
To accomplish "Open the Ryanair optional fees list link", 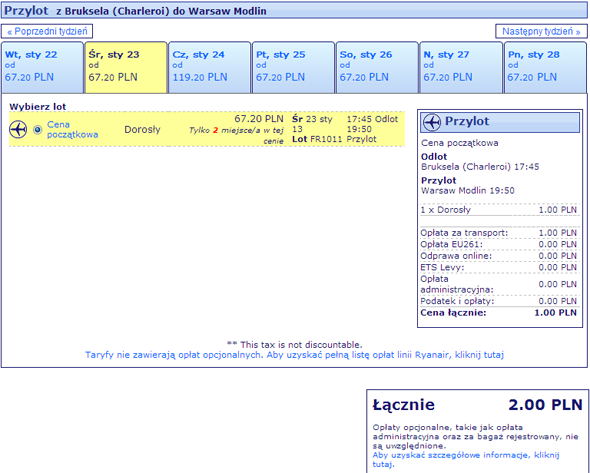I will pos(294,355).
